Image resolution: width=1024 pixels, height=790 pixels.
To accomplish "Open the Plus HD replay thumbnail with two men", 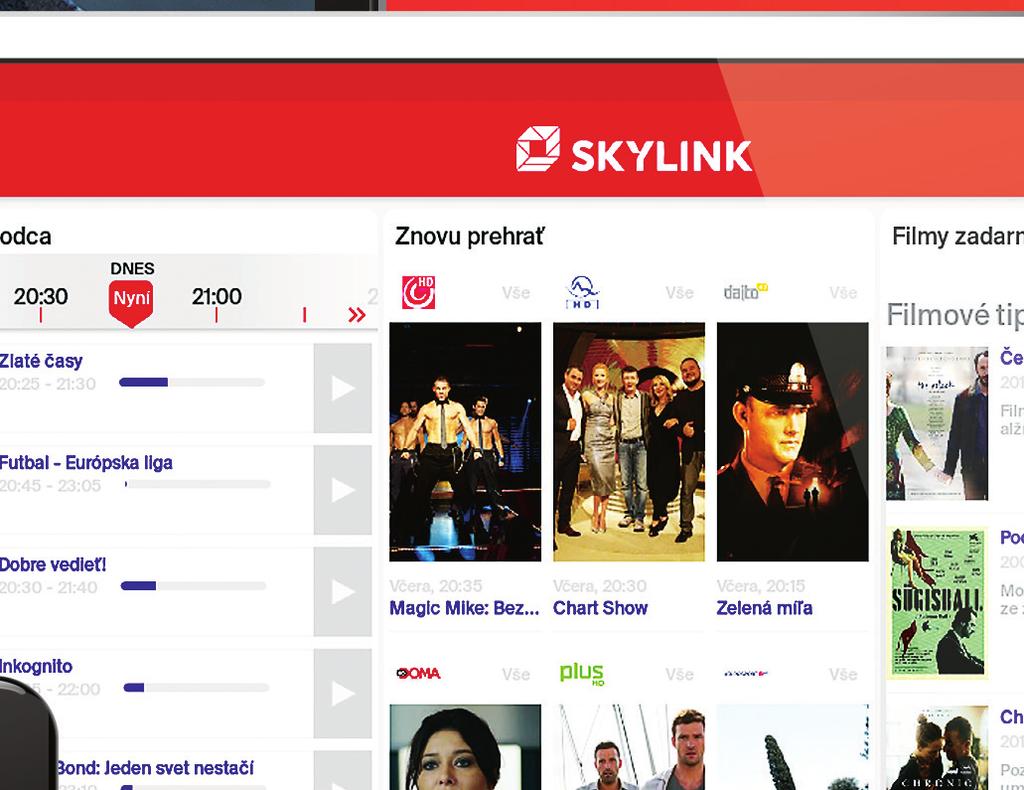I will 629,747.
